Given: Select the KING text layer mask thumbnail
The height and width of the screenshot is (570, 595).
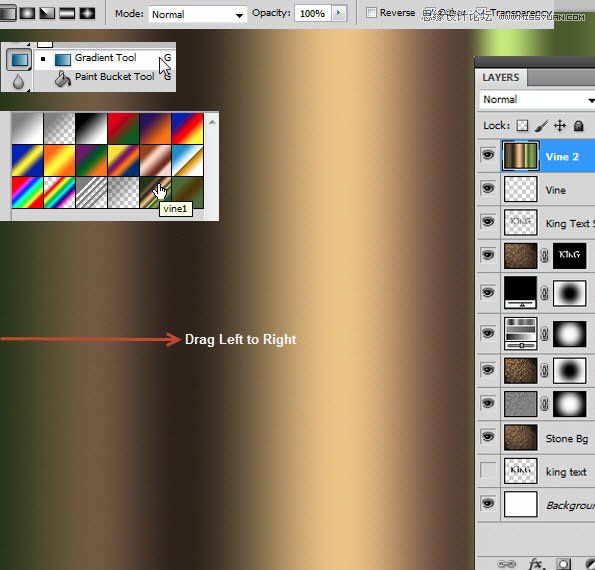Looking at the screenshot, I should [x=569, y=256].
